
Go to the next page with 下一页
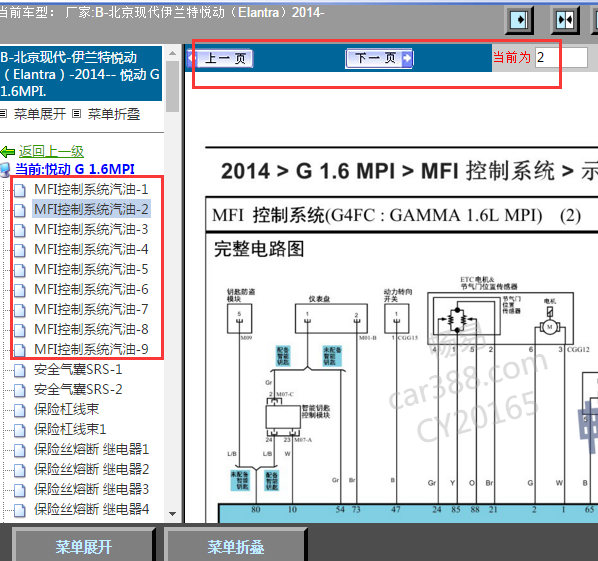(379, 58)
